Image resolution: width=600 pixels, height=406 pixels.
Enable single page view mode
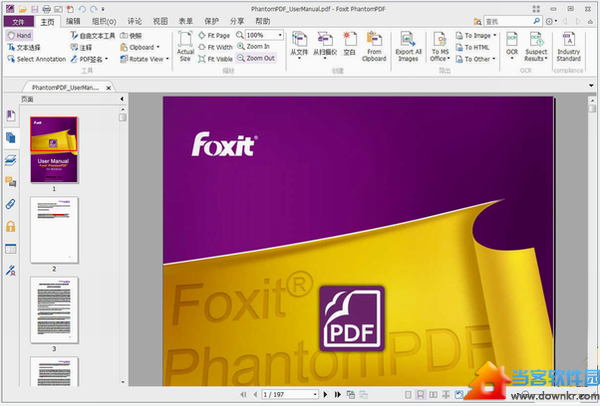pyautogui.click(x=408, y=395)
